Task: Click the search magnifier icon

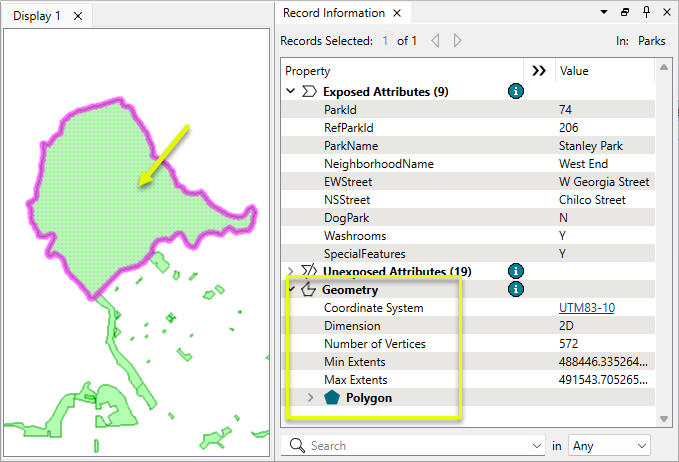Action: tap(297, 445)
